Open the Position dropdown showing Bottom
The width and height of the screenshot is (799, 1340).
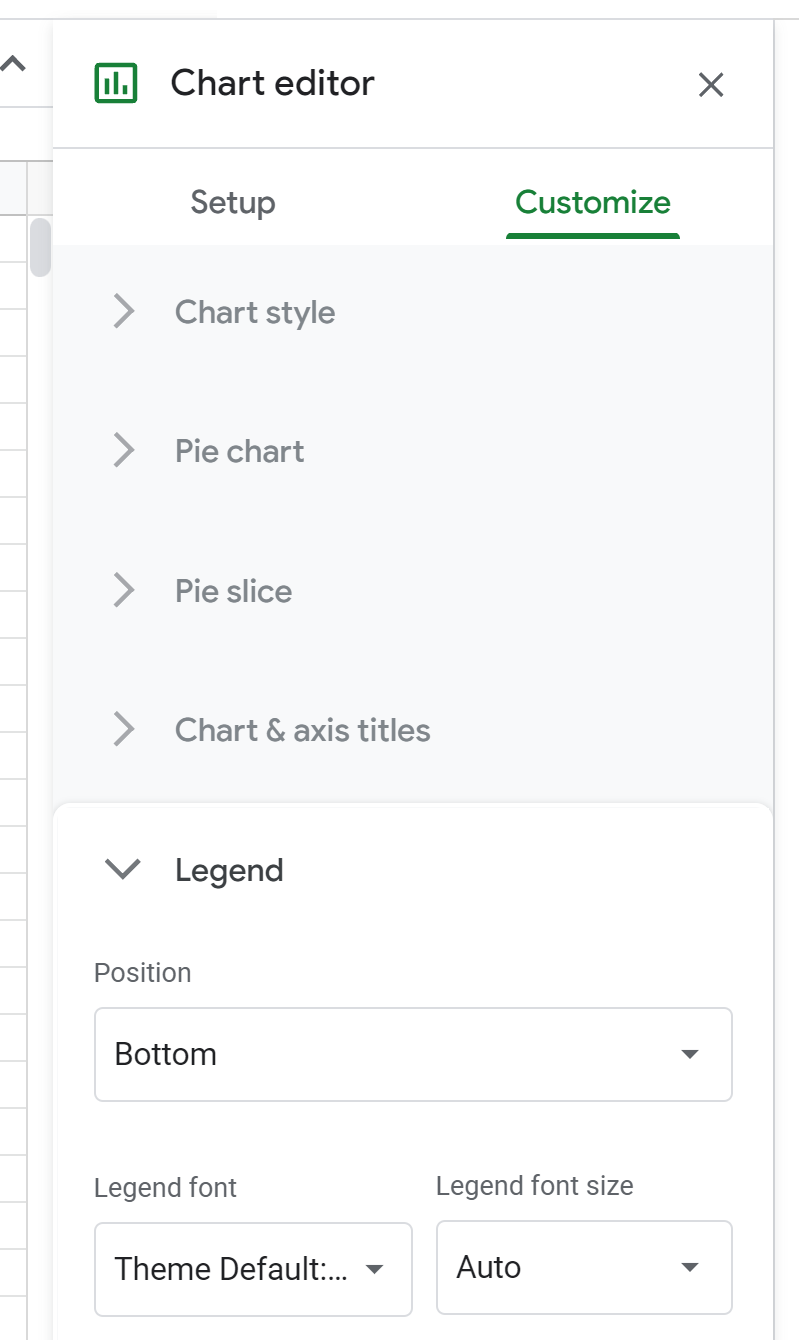tap(413, 1054)
